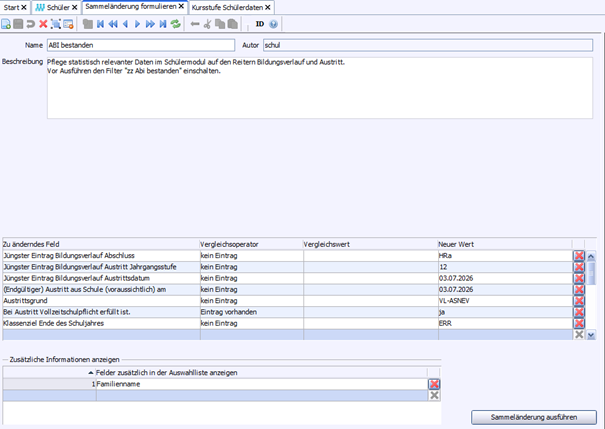Click the new record toolbar icon
Viewport: 605px width, 429px height.
click(8, 23)
